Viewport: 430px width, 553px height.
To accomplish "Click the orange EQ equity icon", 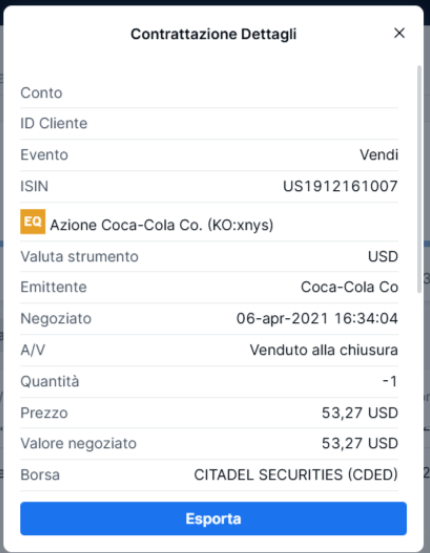I will click(x=33, y=221).
